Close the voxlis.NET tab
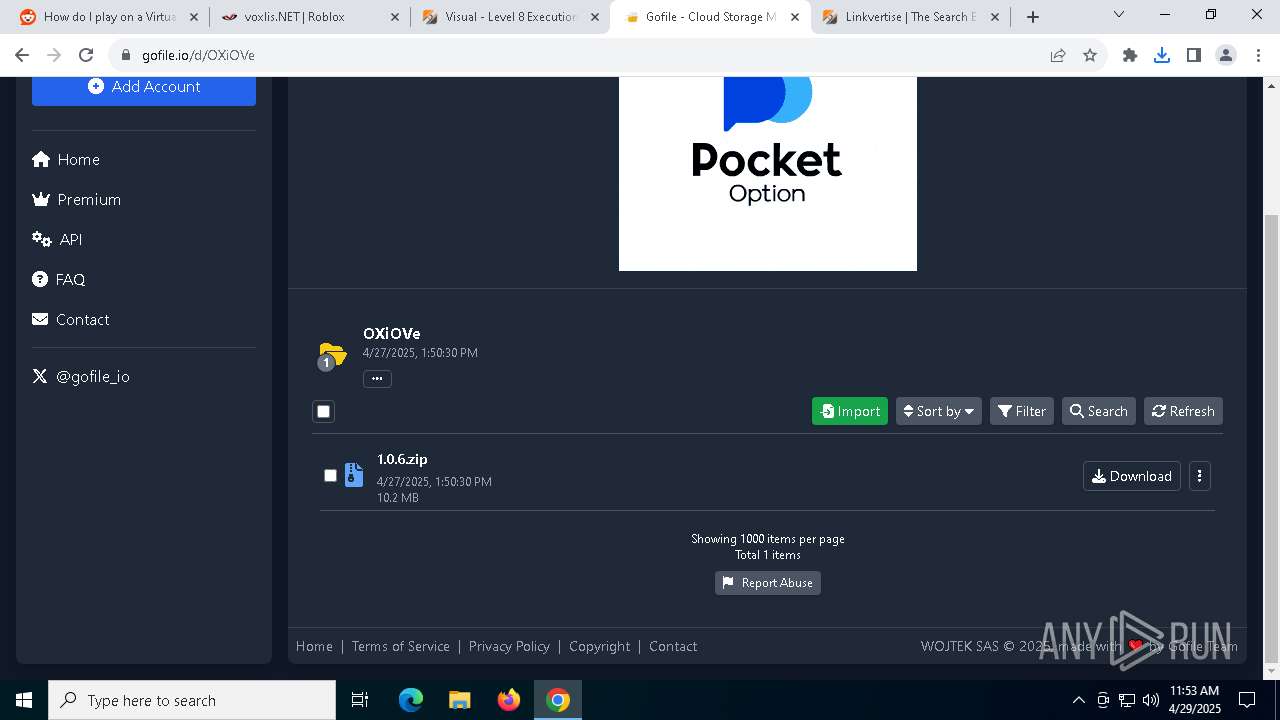This screenshot has height=720, width=1280. click(395, 17)
